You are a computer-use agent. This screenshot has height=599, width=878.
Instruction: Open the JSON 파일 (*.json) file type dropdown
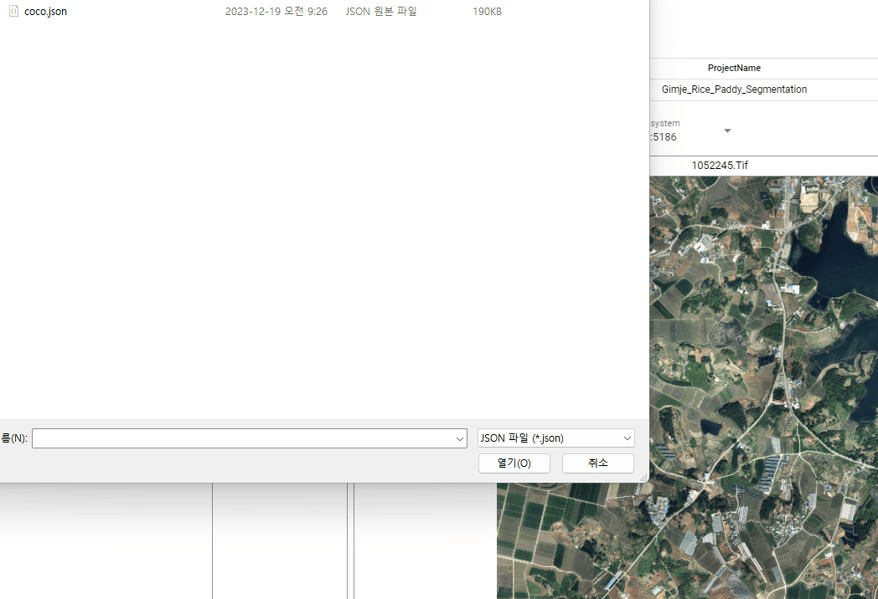(x=554, y=438)
